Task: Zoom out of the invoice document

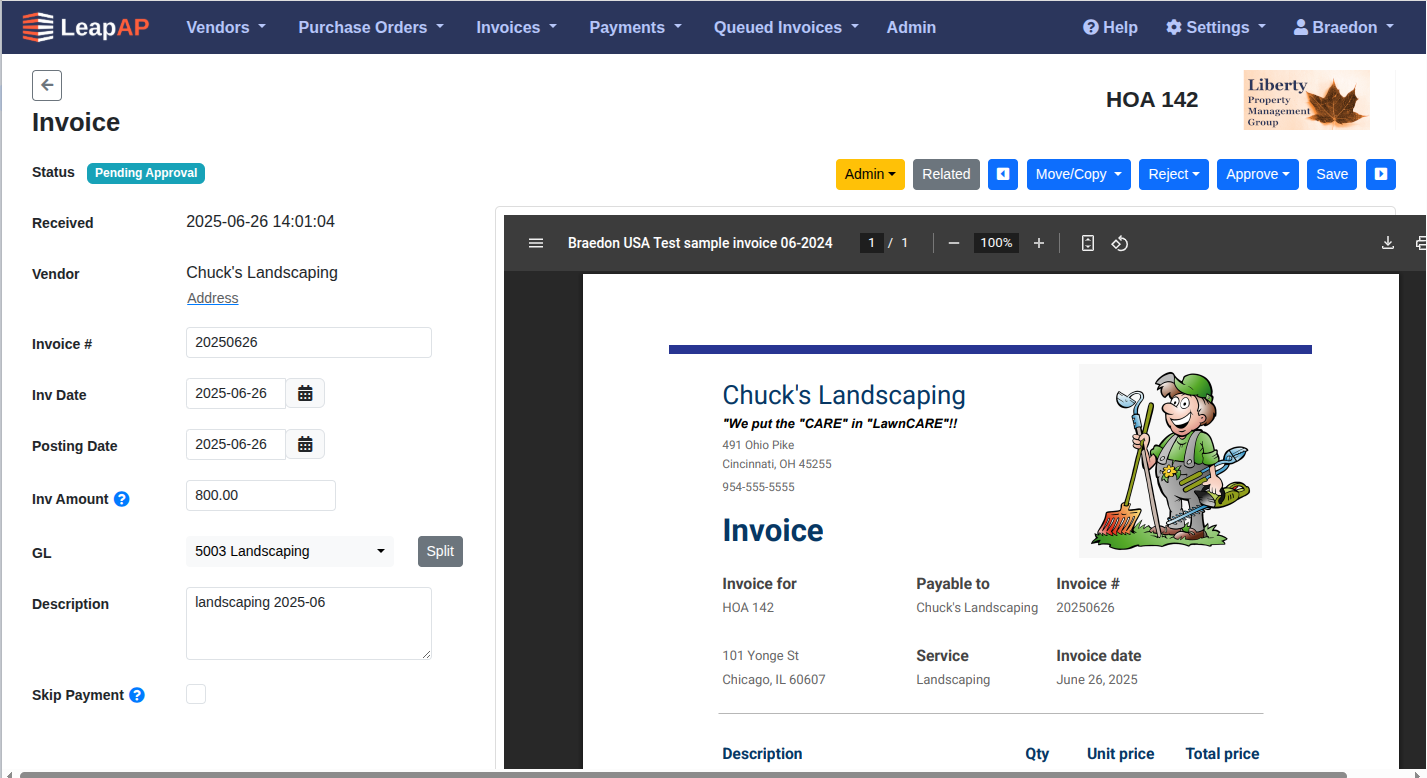Action: (x=953, y=242)
